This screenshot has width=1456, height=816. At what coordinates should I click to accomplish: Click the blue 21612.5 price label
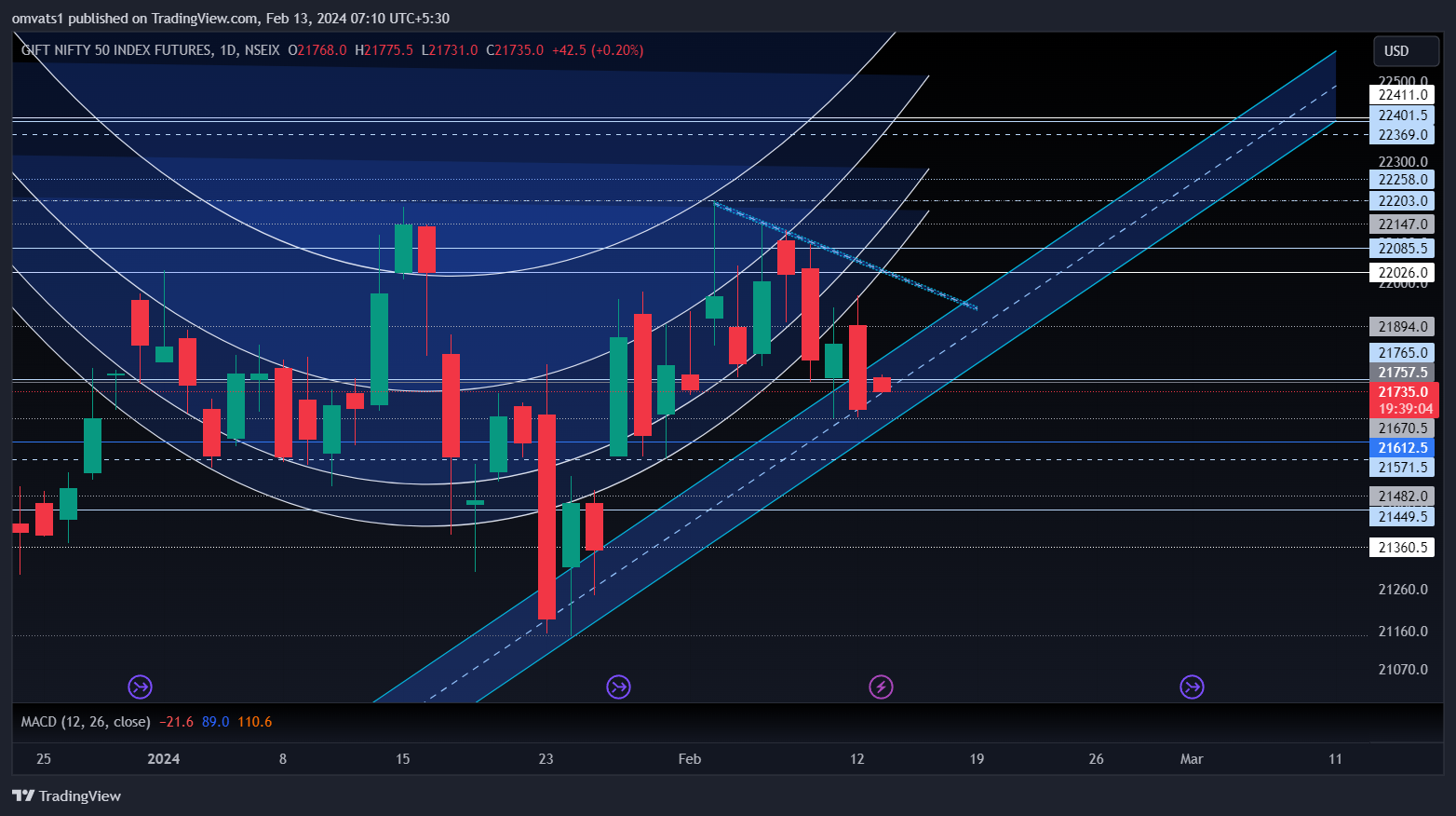click(1402, 448)
